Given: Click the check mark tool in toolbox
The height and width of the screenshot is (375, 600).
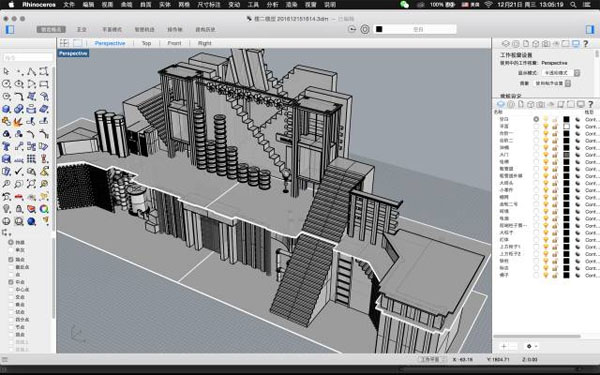Looking at the screenshot, I should [x=18, y=171].
